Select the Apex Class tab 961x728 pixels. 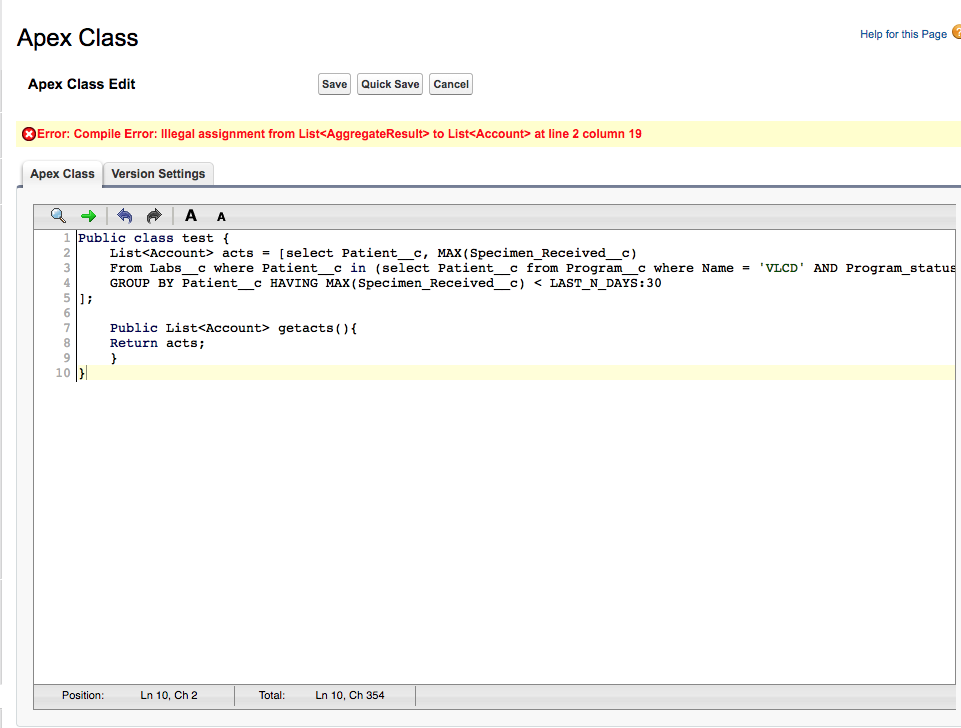click(x=62, y=174)
